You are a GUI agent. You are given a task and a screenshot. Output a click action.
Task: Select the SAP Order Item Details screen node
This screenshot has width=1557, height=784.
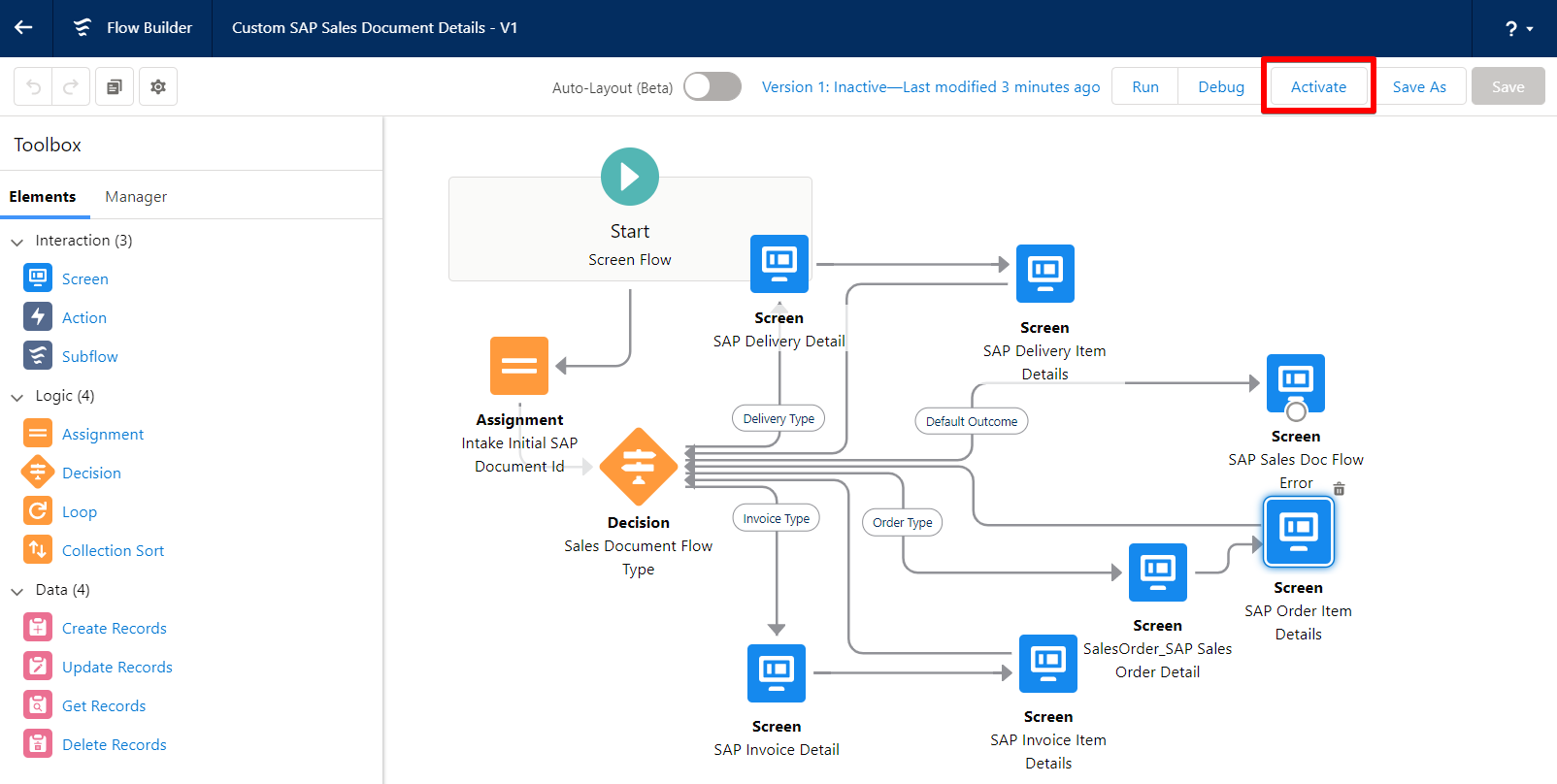pos(1299,532)
